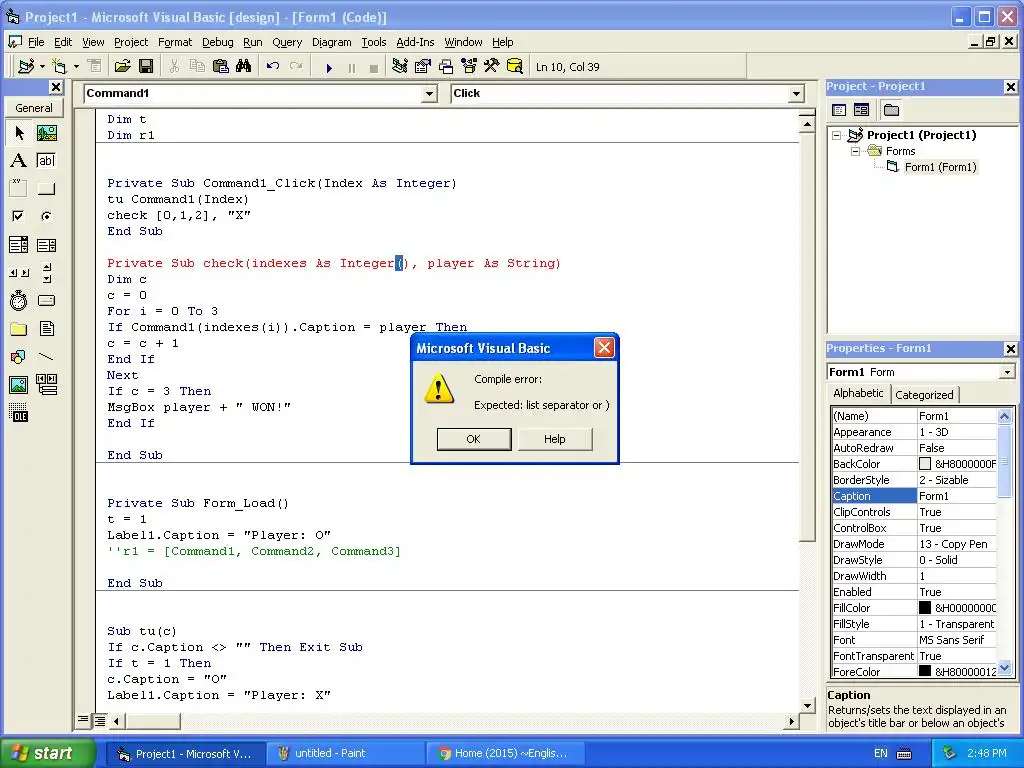The height and width of the screenshot is (768, 1024).
Task: Click the Save Project floppy icon
Action: point(146,67)
